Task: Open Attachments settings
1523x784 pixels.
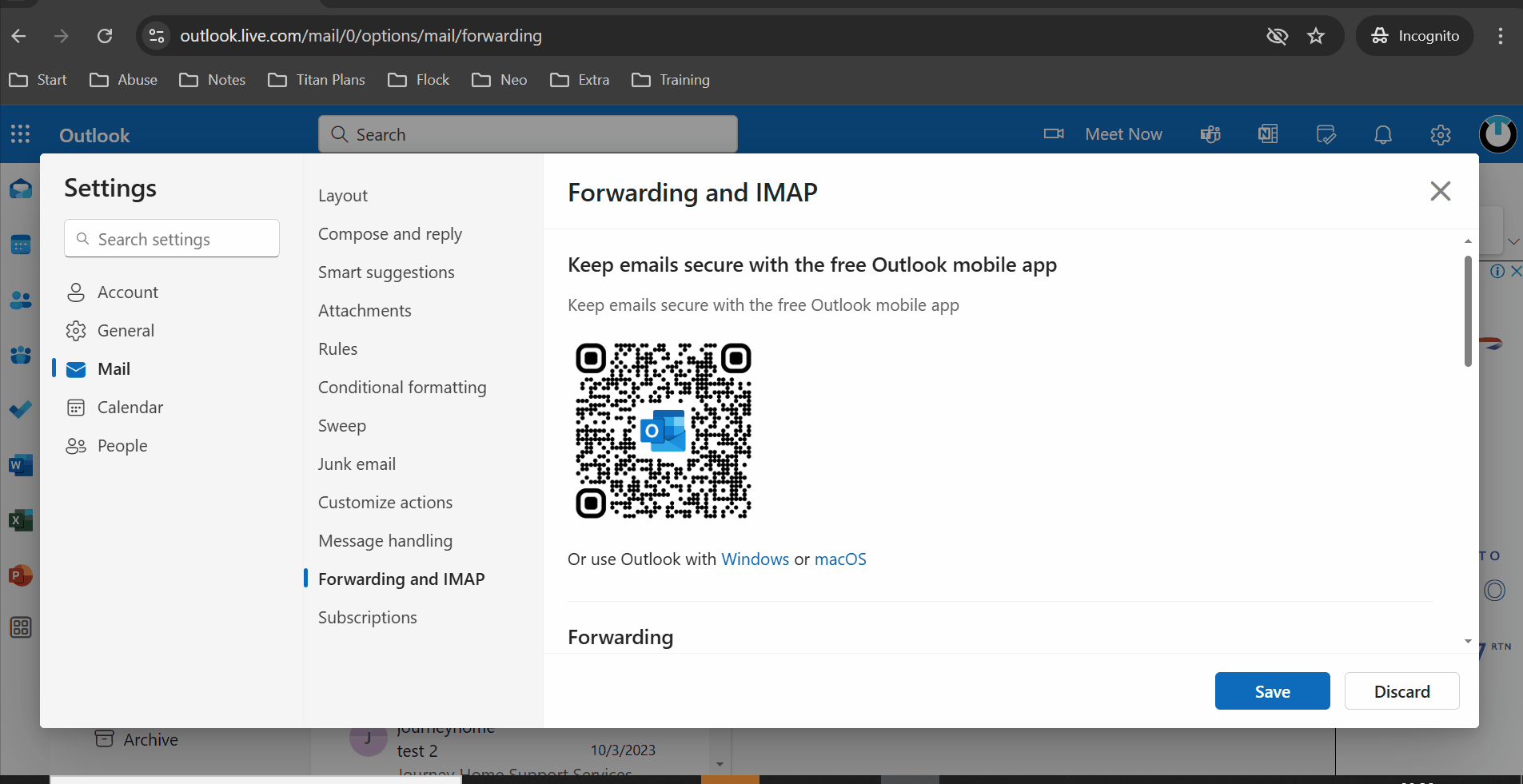Action: (x=365, y=311)
